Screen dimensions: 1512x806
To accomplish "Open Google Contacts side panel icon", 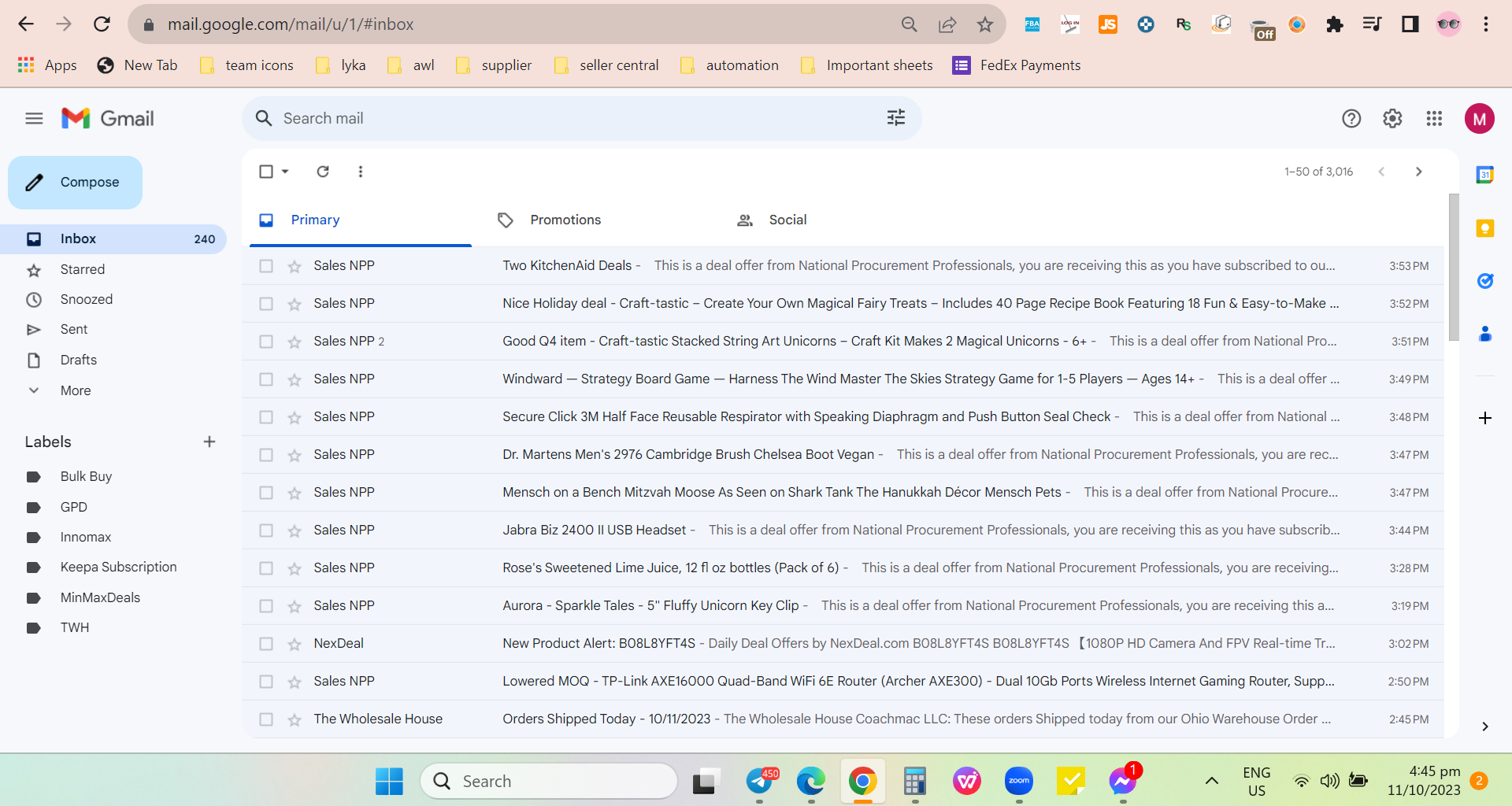I will point(1485,334).
